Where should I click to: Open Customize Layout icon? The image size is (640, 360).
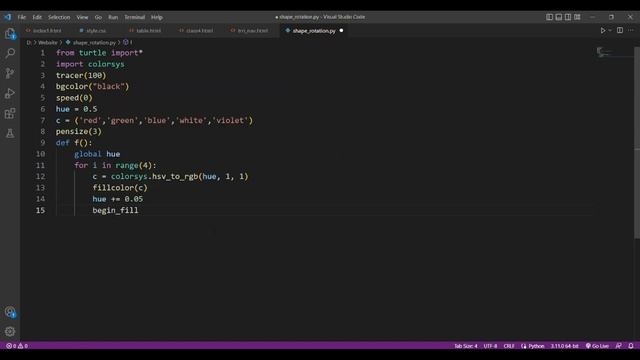(577, 17)
